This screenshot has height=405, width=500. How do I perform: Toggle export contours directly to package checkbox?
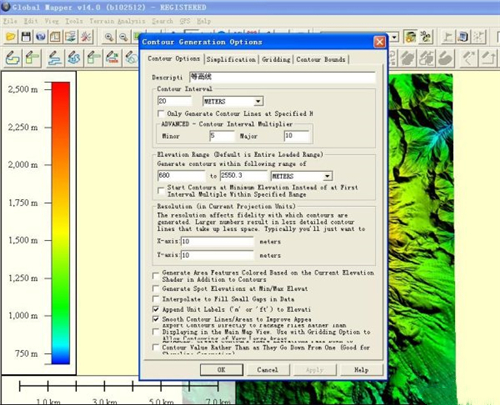156,332
